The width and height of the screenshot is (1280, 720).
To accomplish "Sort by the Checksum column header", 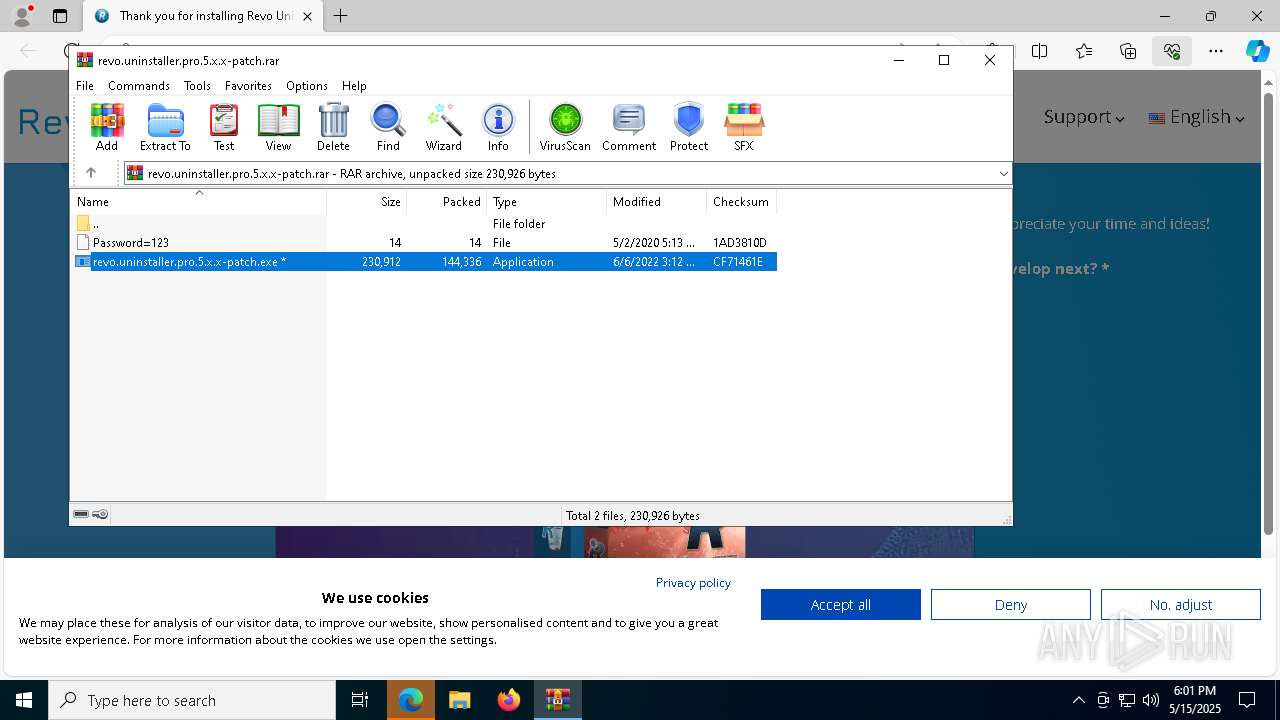I will tap(742, 201).
